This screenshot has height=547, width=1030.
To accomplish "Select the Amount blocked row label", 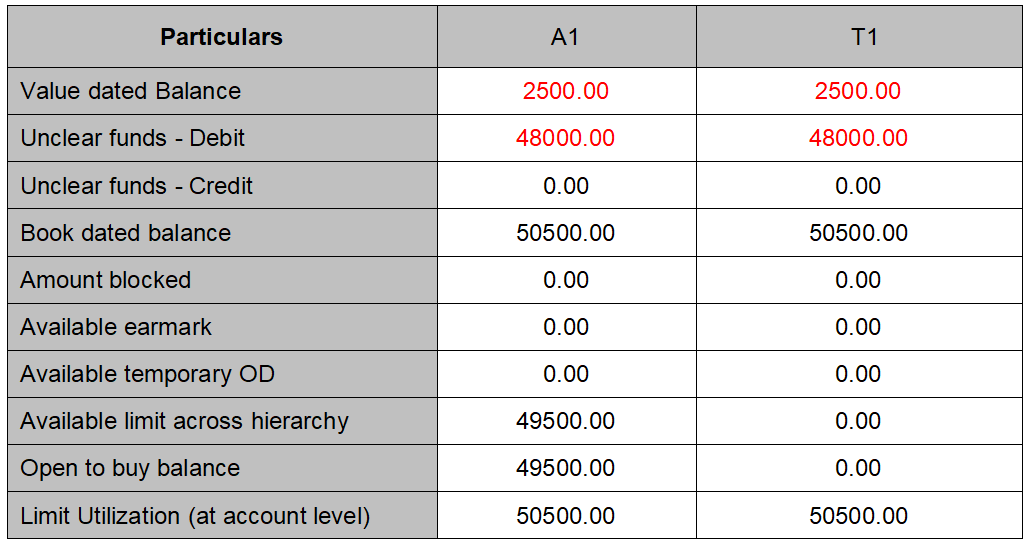I will 105,280.
